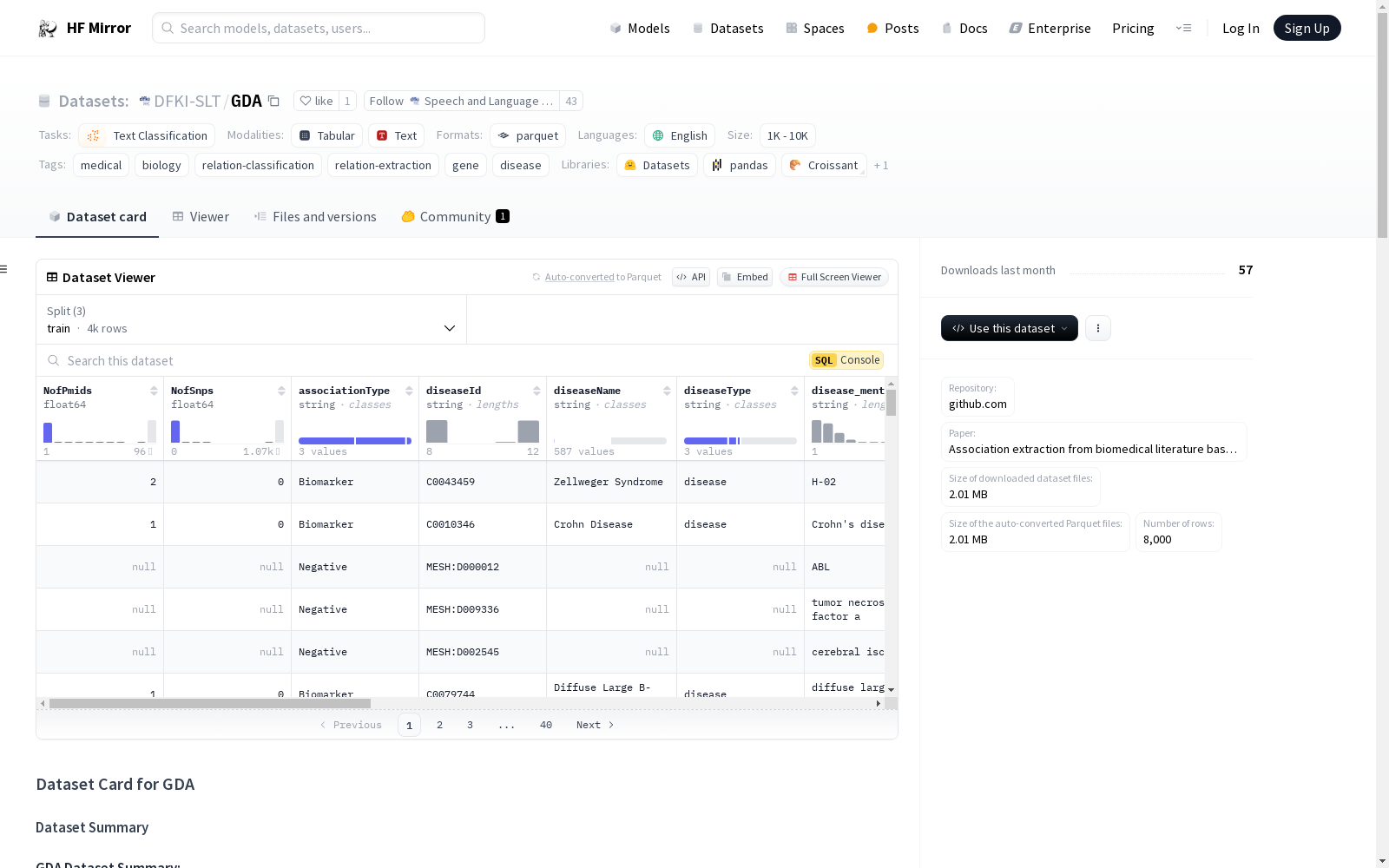Click the NofSnps histogram bar
1389x868 pixels.
coord(175,431)
